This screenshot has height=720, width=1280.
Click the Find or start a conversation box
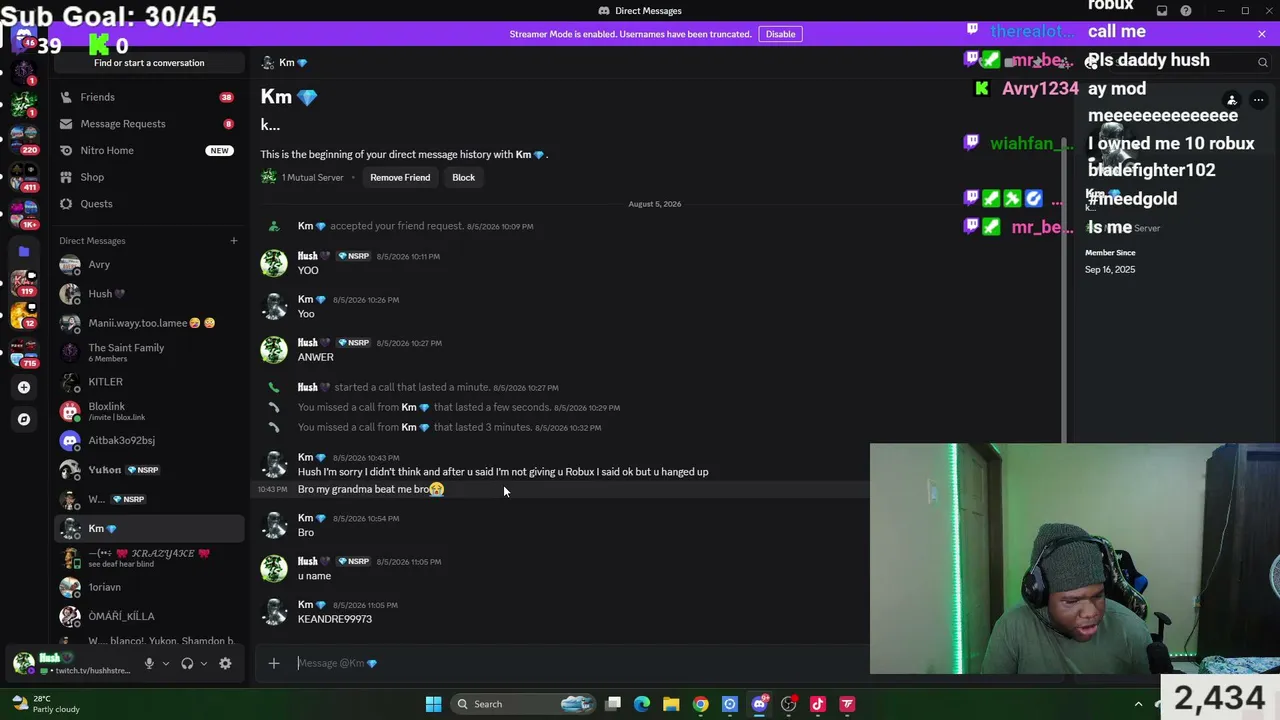click(149, 63)
